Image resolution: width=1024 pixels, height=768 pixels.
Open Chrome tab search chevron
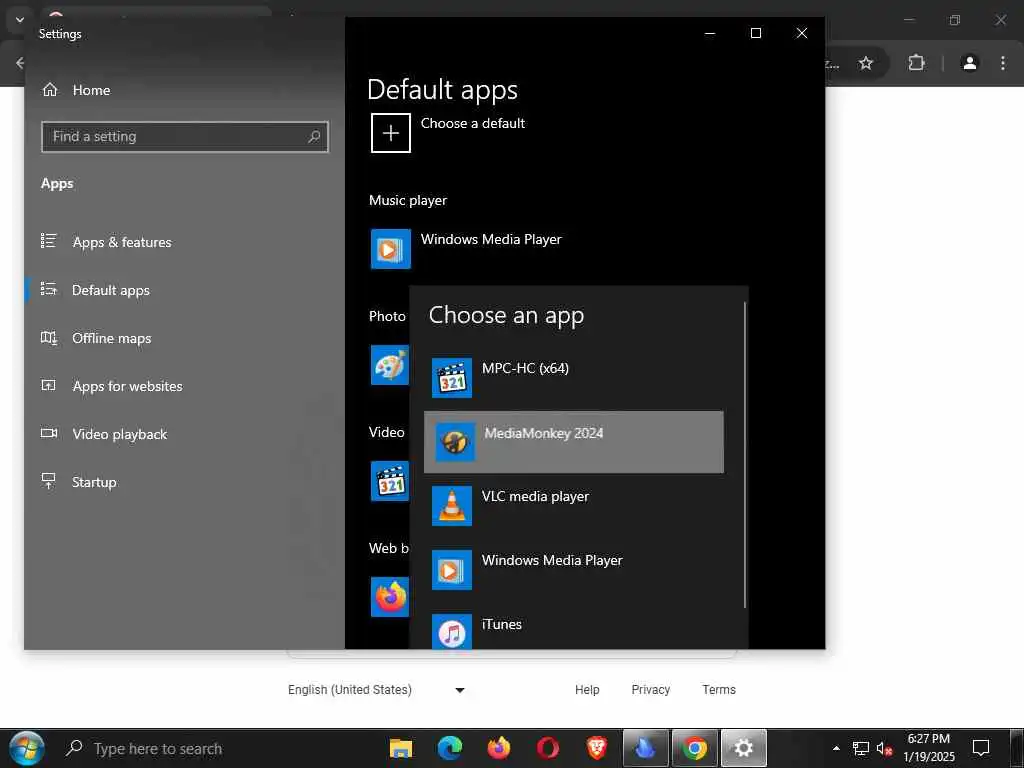[x=20, y=20]
